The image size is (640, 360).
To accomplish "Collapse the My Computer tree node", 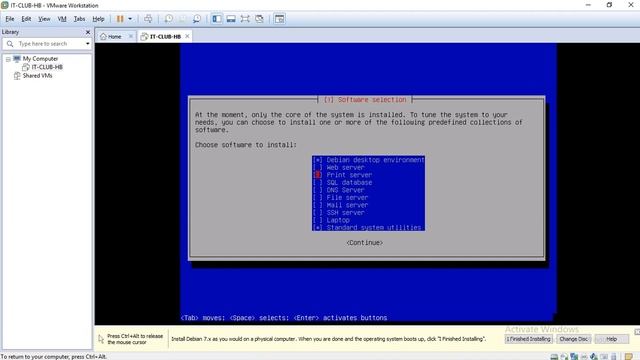I will pos(8,59).
